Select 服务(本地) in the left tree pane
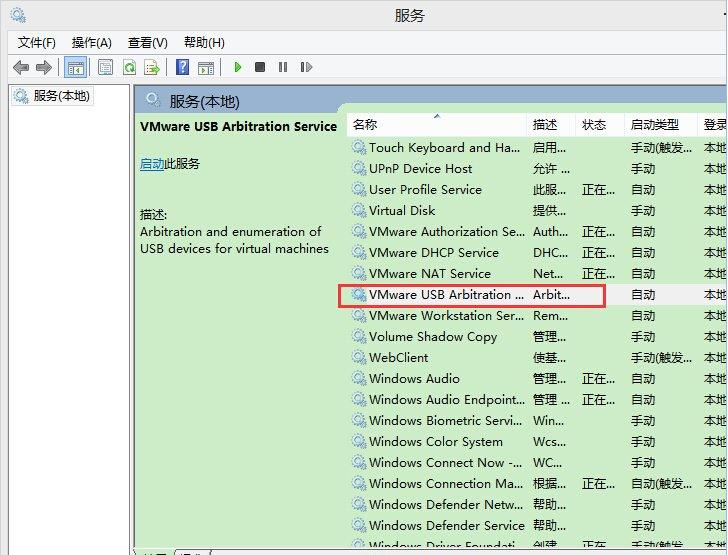This screenshot has width=728, height=555. 60,96
